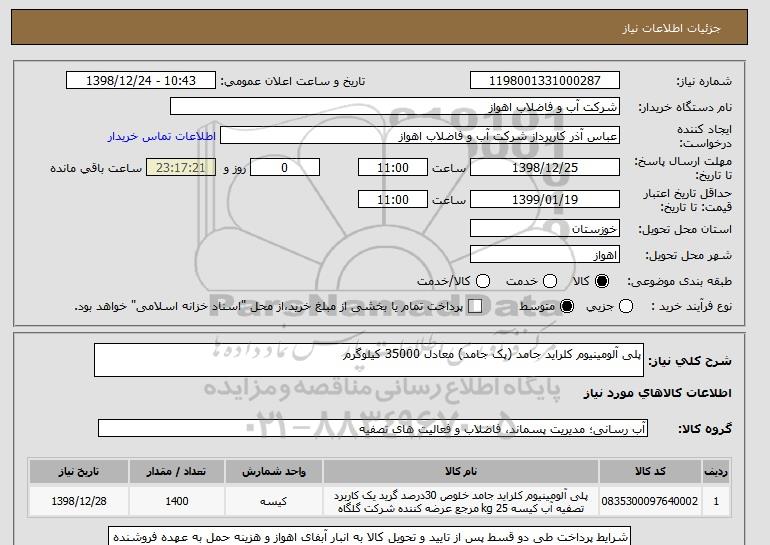Click the ساعت باقی مانده label

(x=96, y=168)
